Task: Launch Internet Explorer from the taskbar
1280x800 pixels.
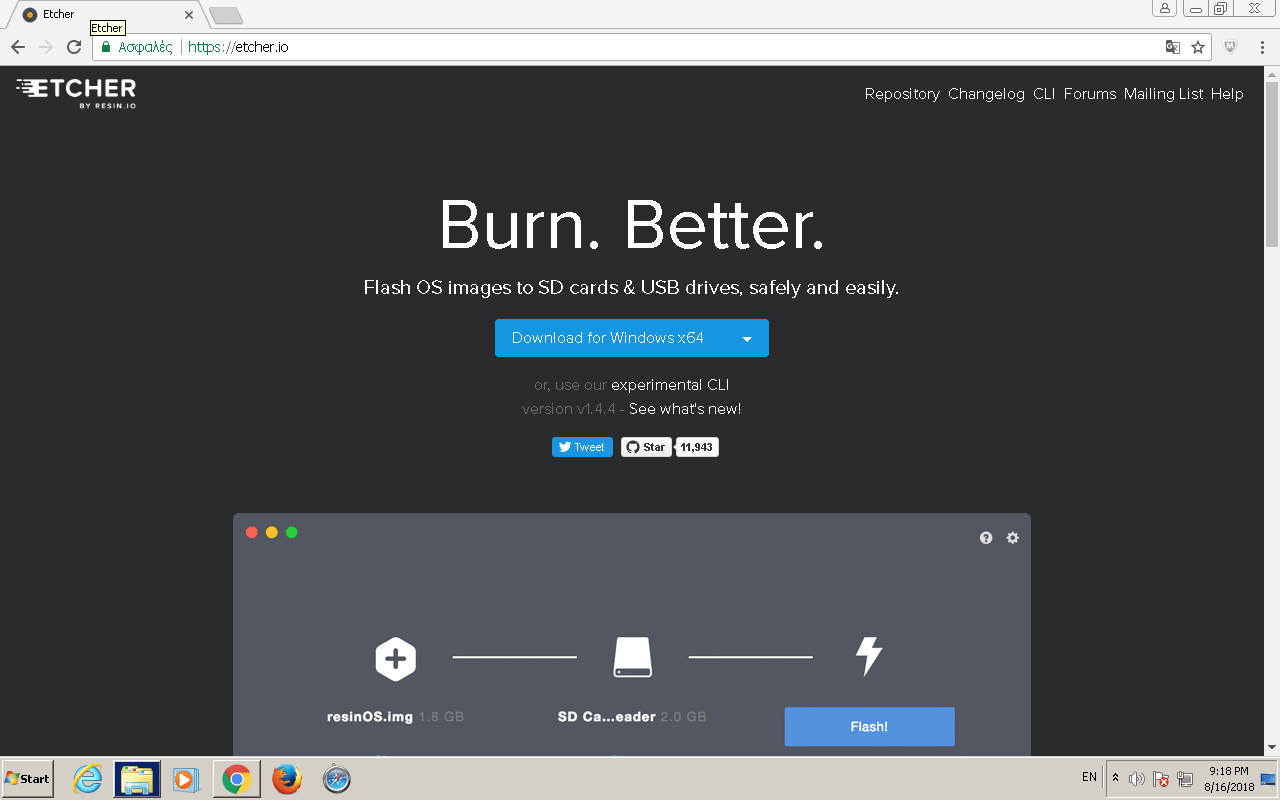Action: (x=88, y=779)
